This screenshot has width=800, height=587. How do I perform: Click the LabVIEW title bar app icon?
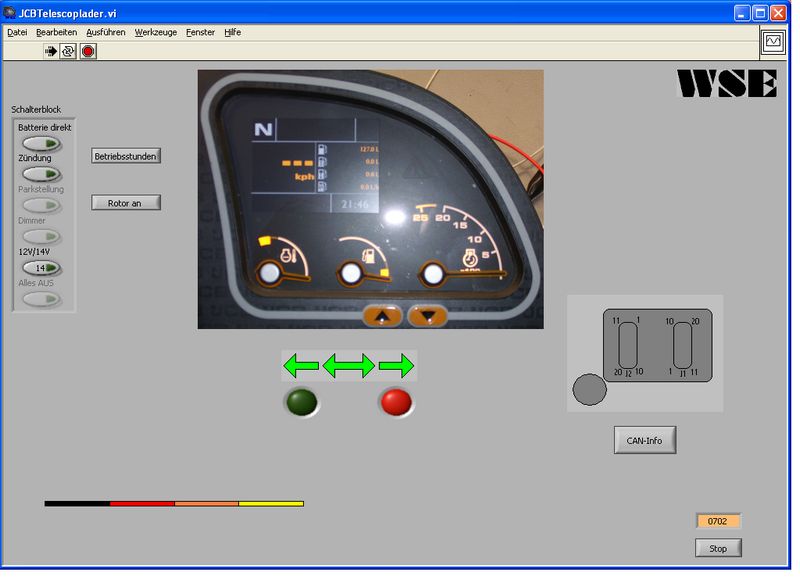[9, 12]
